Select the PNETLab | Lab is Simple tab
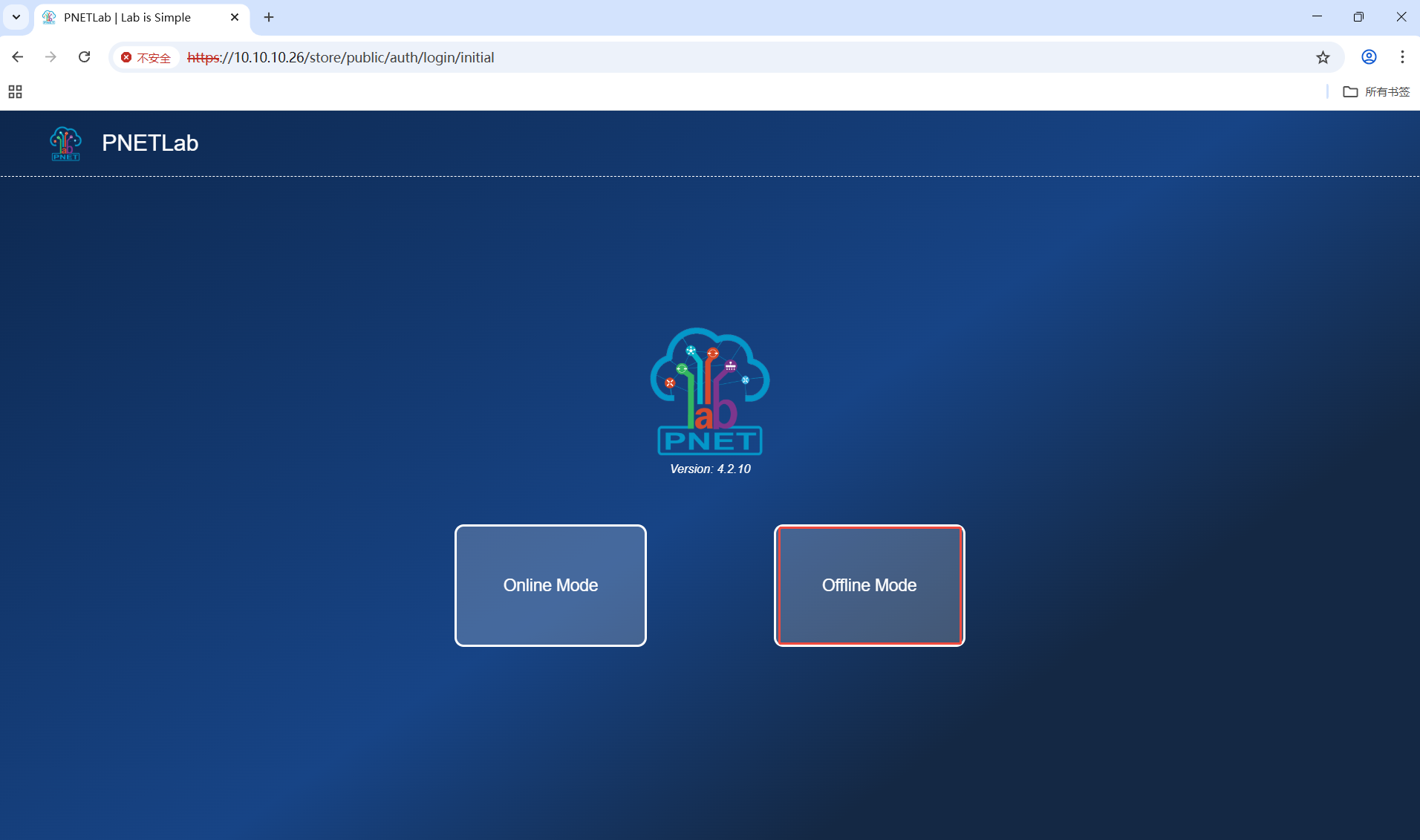The height and width of the screenshot is (840, 1420). tap(141, 17)
